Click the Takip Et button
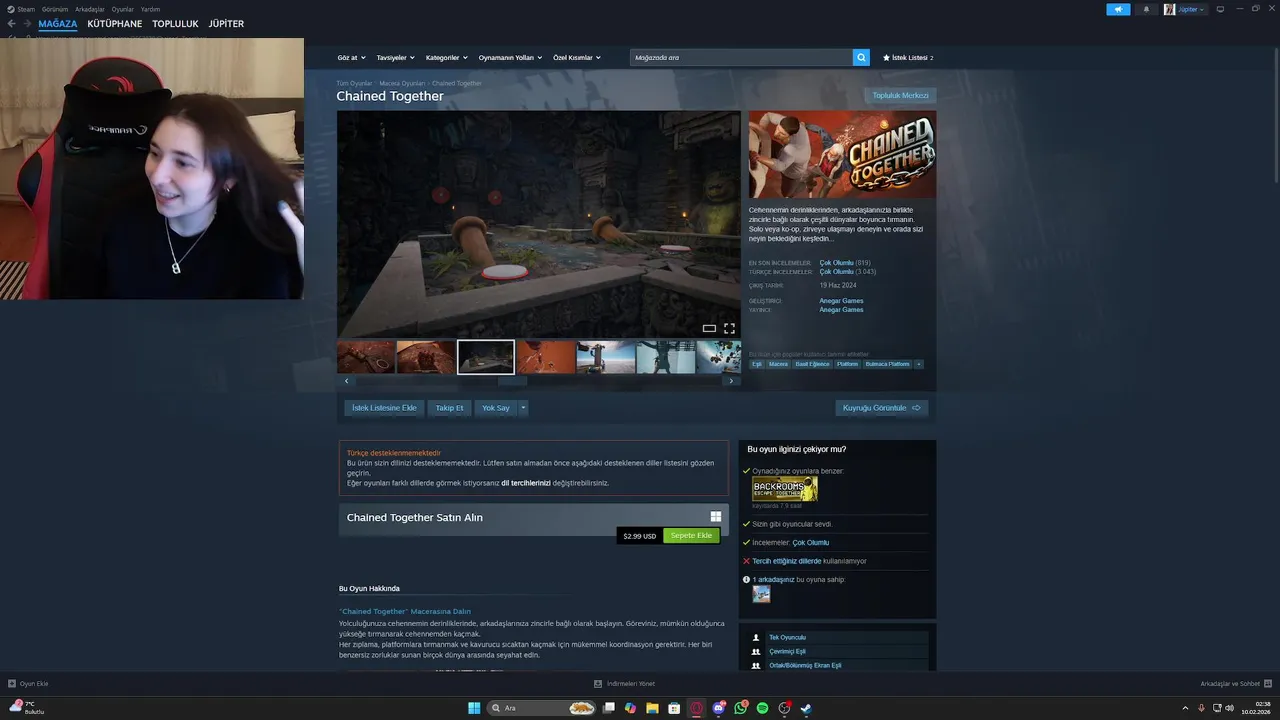The image size is (1280, 720). [449, 408]
